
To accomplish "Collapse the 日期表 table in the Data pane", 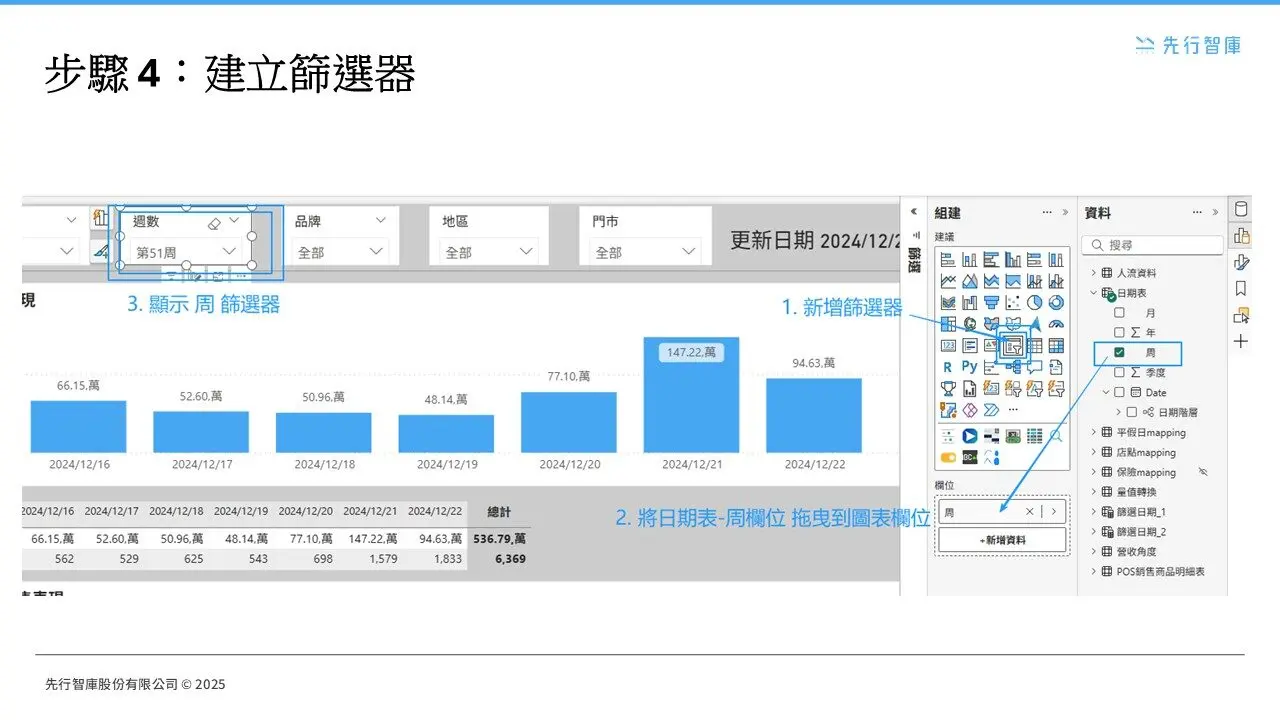I will click(x=1094, y=293).
